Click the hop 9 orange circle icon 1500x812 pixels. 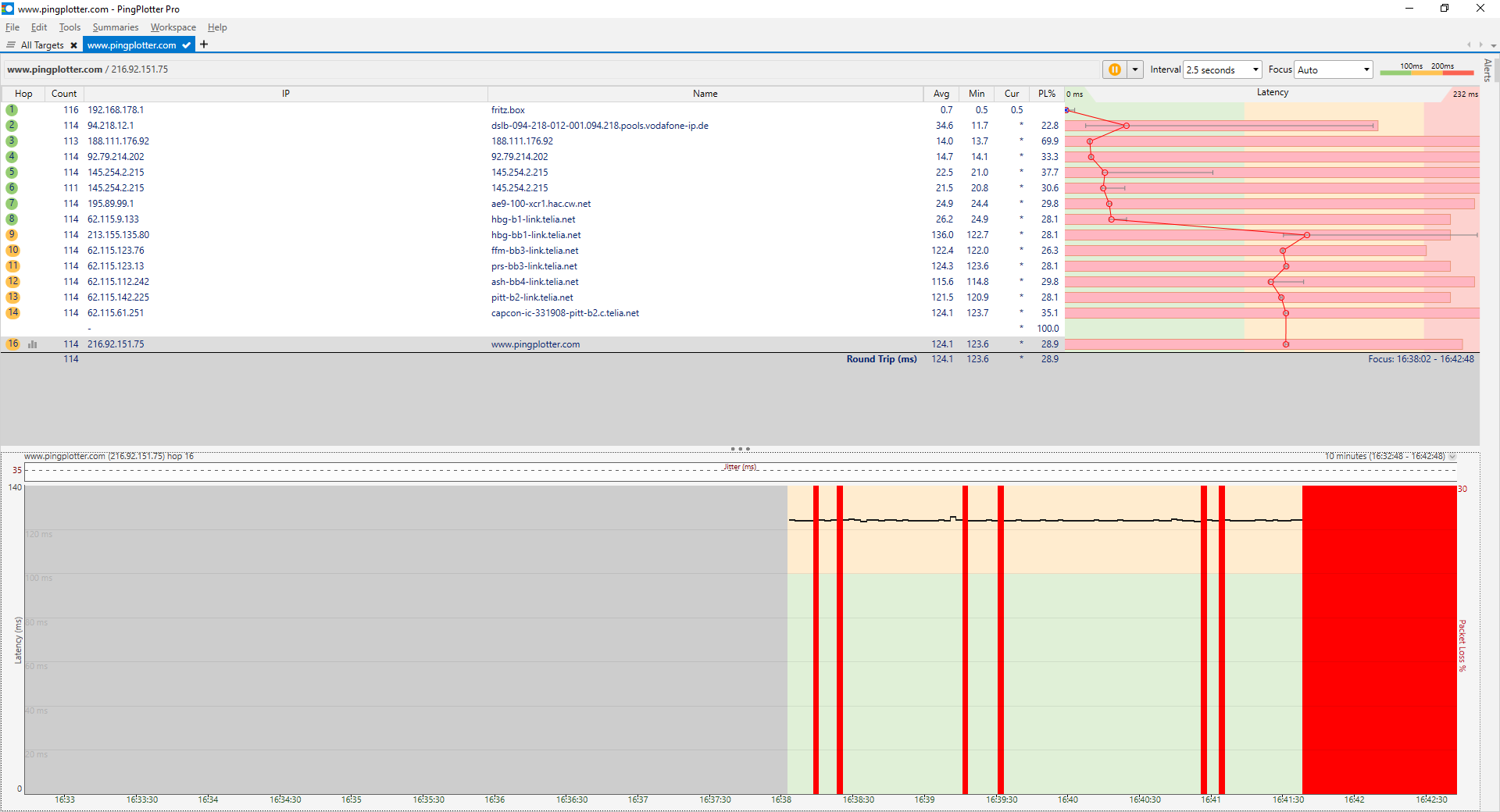pos(12,235)
